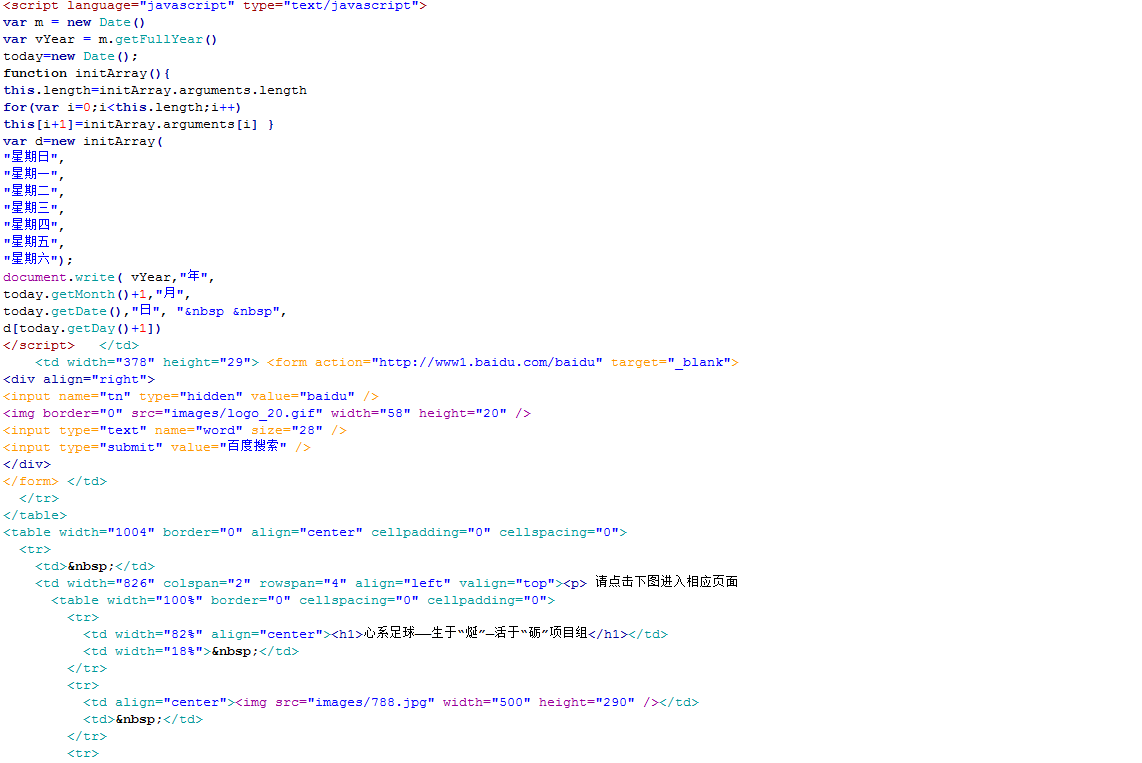Click the line "d[today.getDay()+1])"

point(82,328)
